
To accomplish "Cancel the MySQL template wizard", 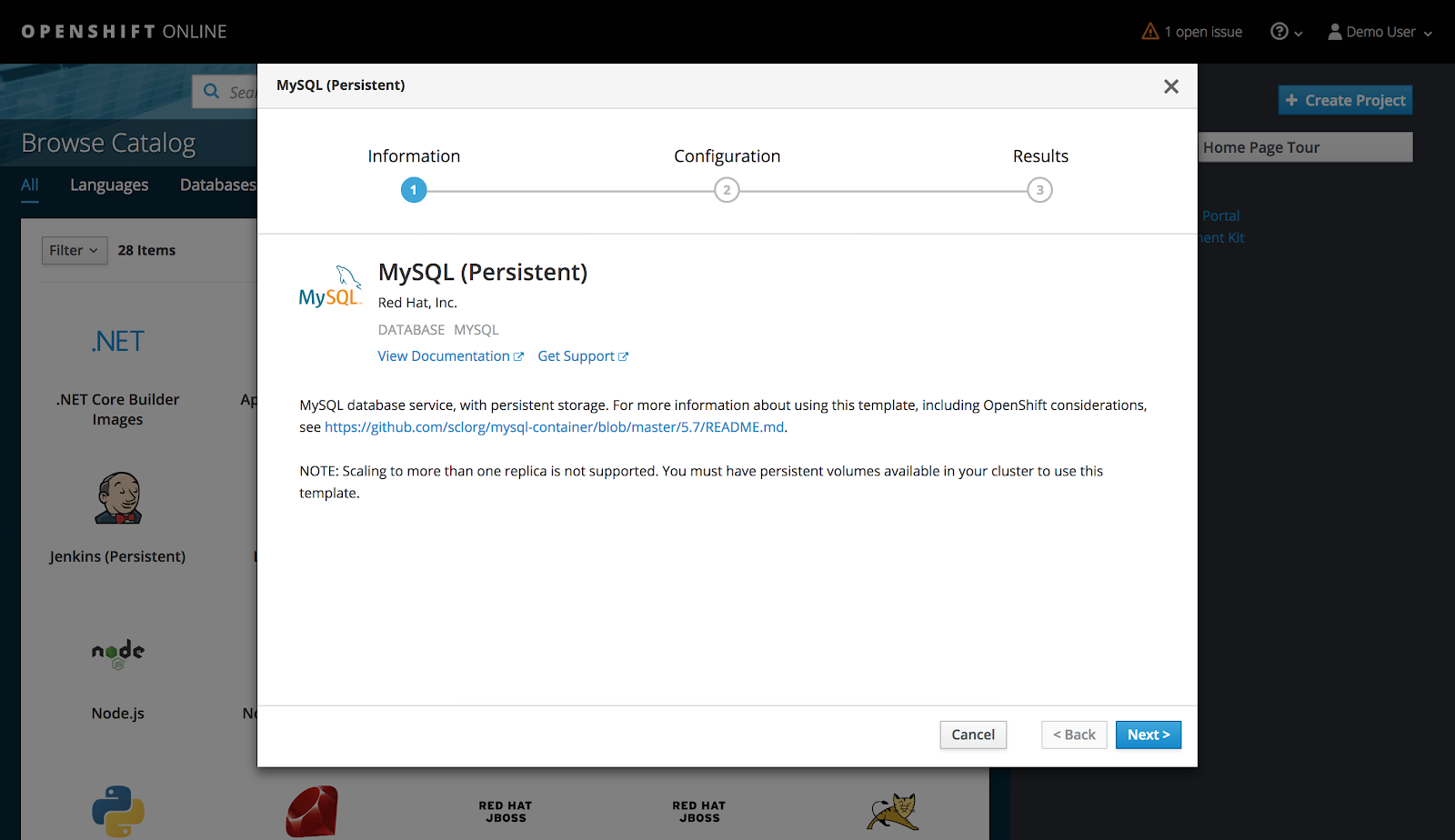I will click(x=973, y=735).
